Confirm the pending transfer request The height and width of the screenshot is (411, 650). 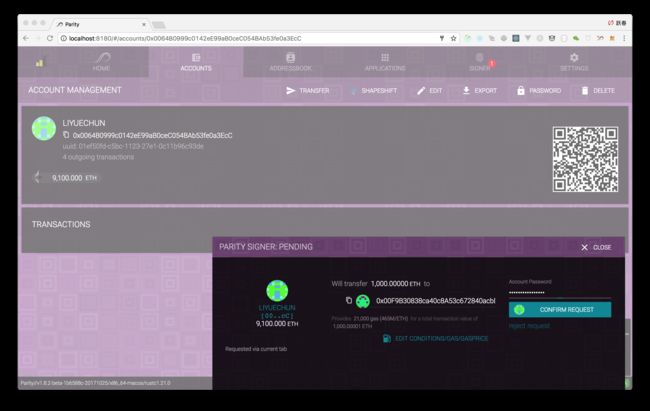point(560,310)
